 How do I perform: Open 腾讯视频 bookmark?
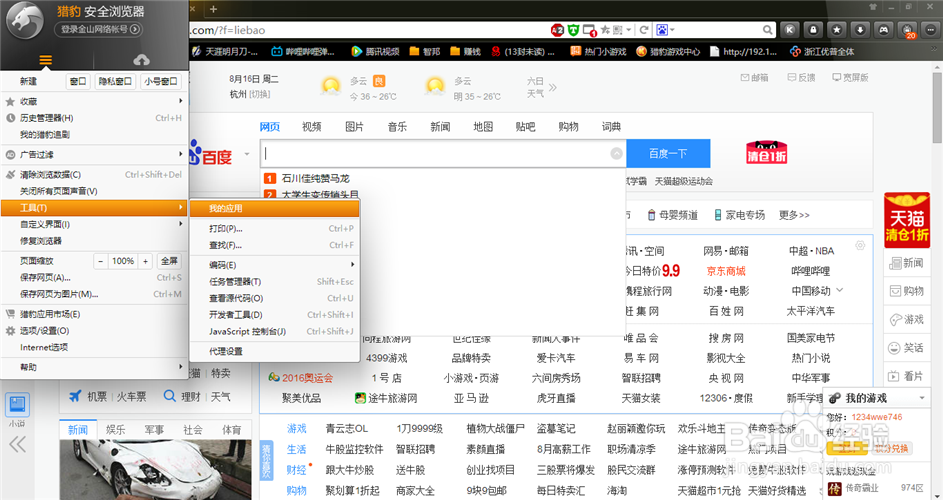pos(375,52)
